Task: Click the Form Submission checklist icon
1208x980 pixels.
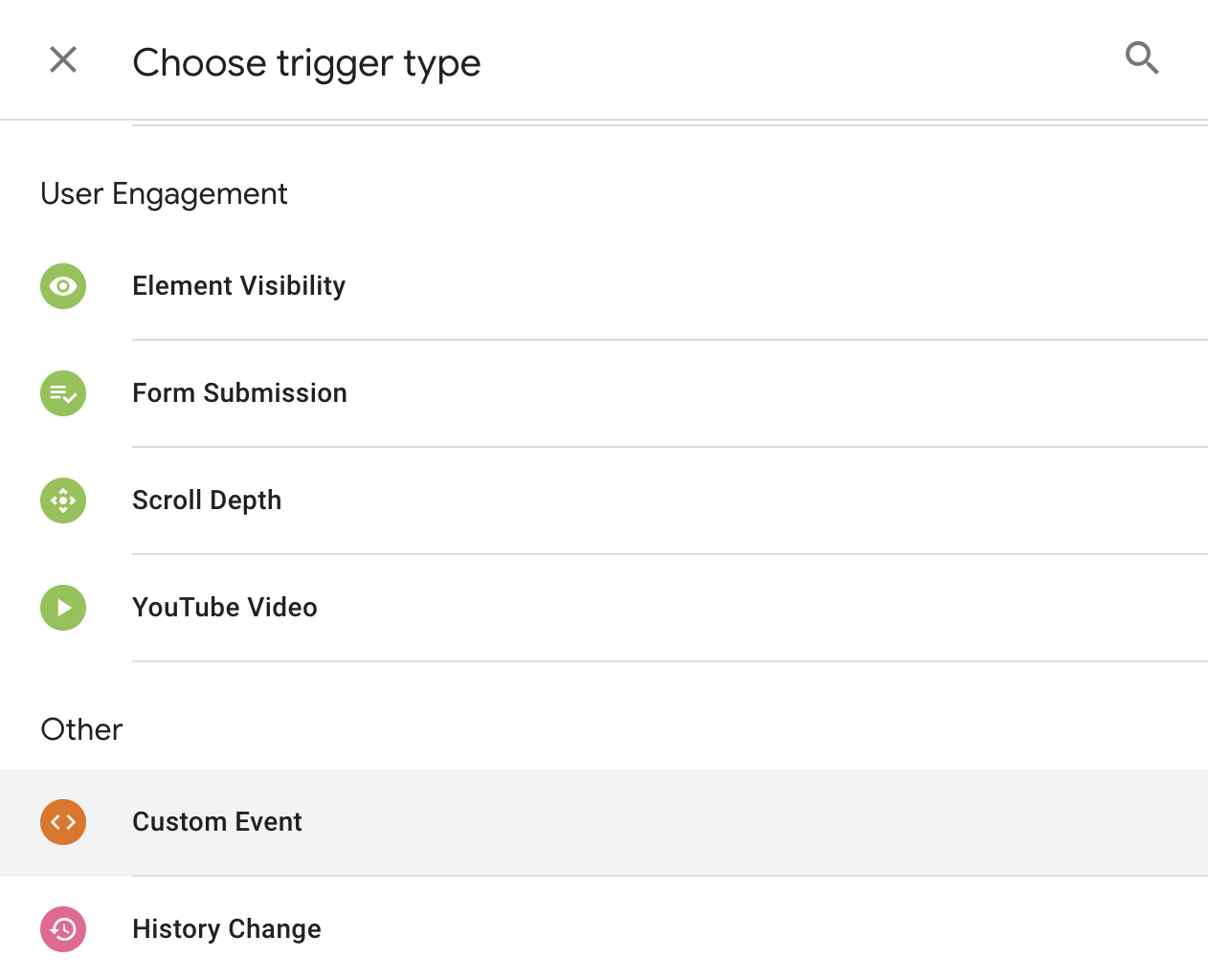Action: coord(63,393)
